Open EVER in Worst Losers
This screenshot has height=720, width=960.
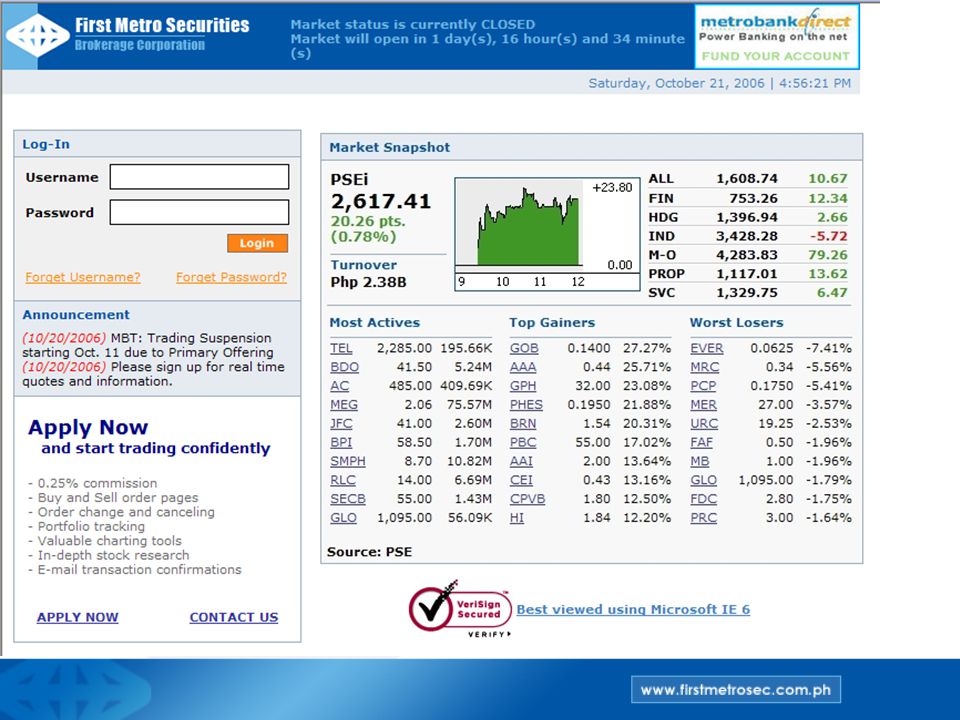click(707, 348)
